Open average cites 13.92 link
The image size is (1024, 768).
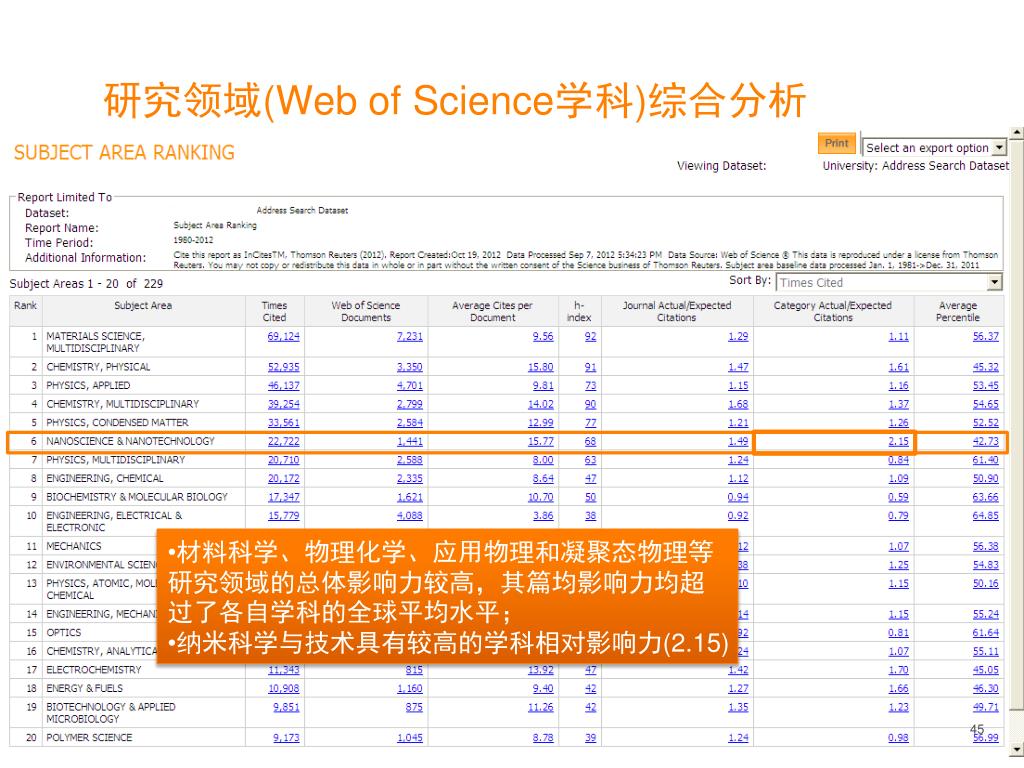point(541,670)
